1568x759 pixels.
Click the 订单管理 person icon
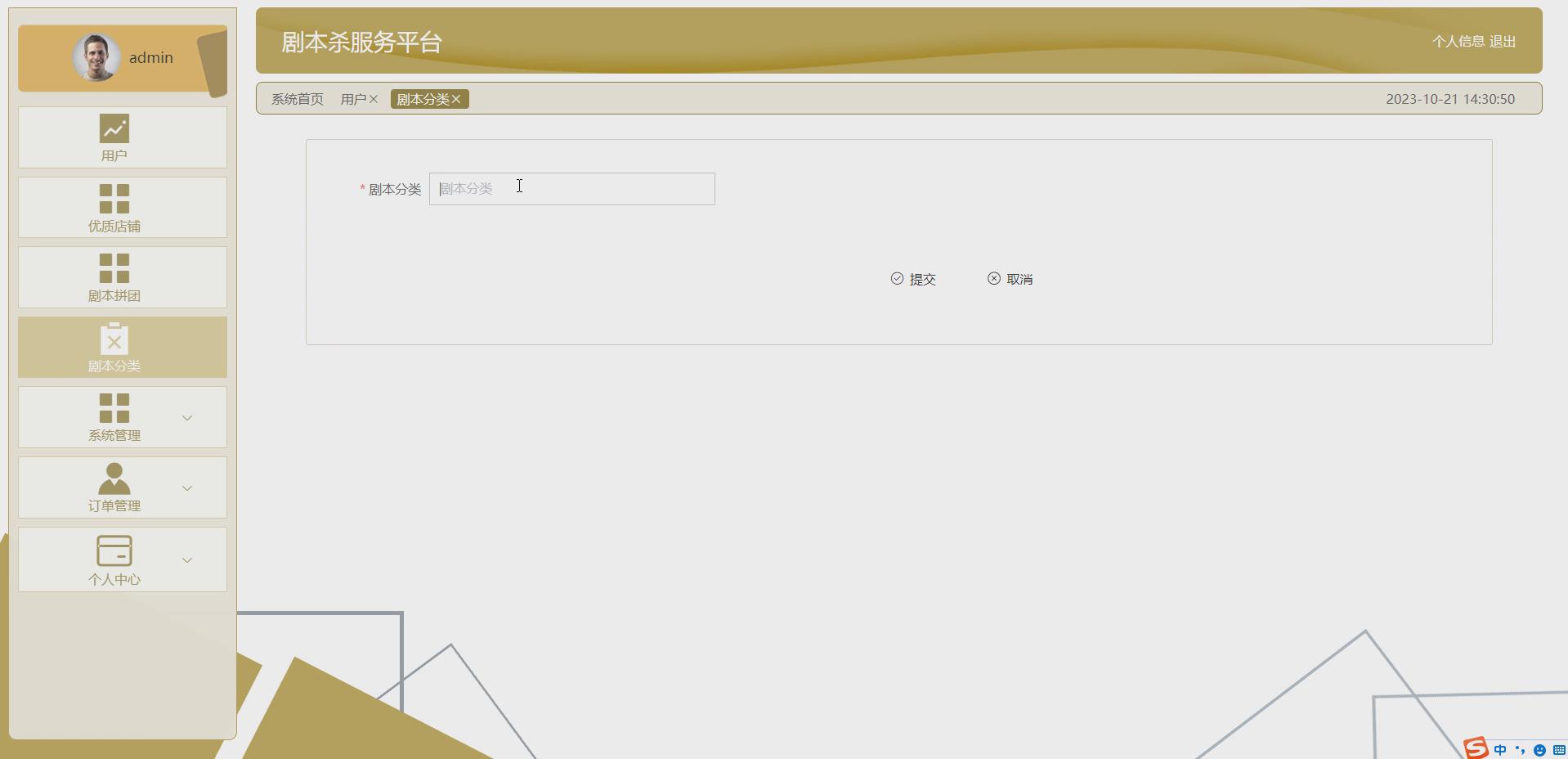[114, 478]
